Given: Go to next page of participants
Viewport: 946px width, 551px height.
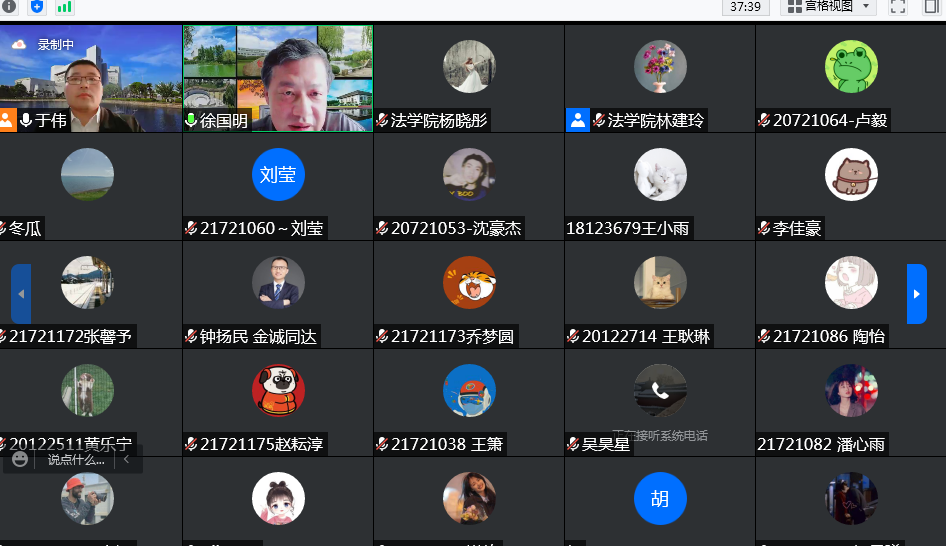Looking at the screenshot, I should 916,293.
